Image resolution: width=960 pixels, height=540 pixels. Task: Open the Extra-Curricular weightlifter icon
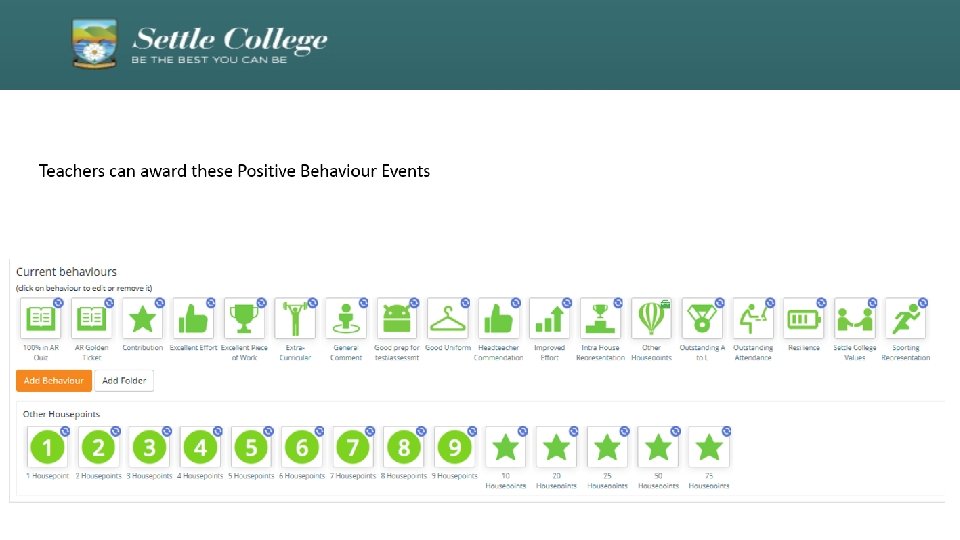295,319
